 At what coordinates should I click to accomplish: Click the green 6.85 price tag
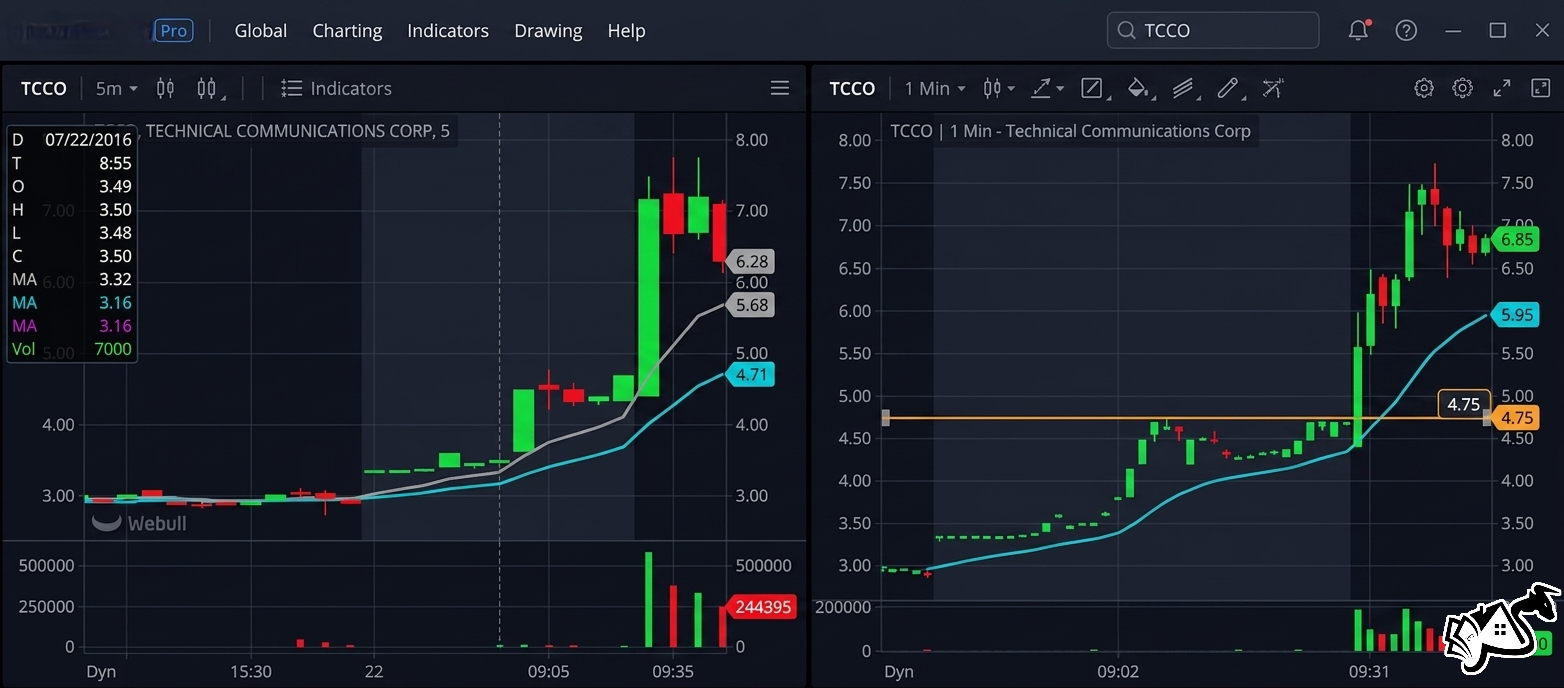coord(1516,240)
